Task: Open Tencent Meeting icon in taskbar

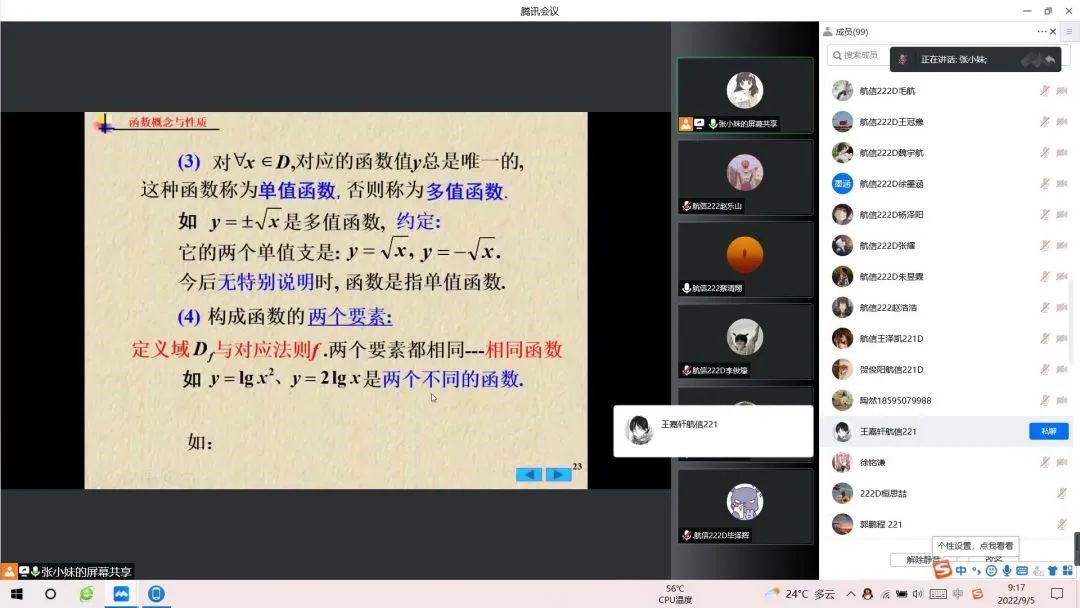Action: 121,593
